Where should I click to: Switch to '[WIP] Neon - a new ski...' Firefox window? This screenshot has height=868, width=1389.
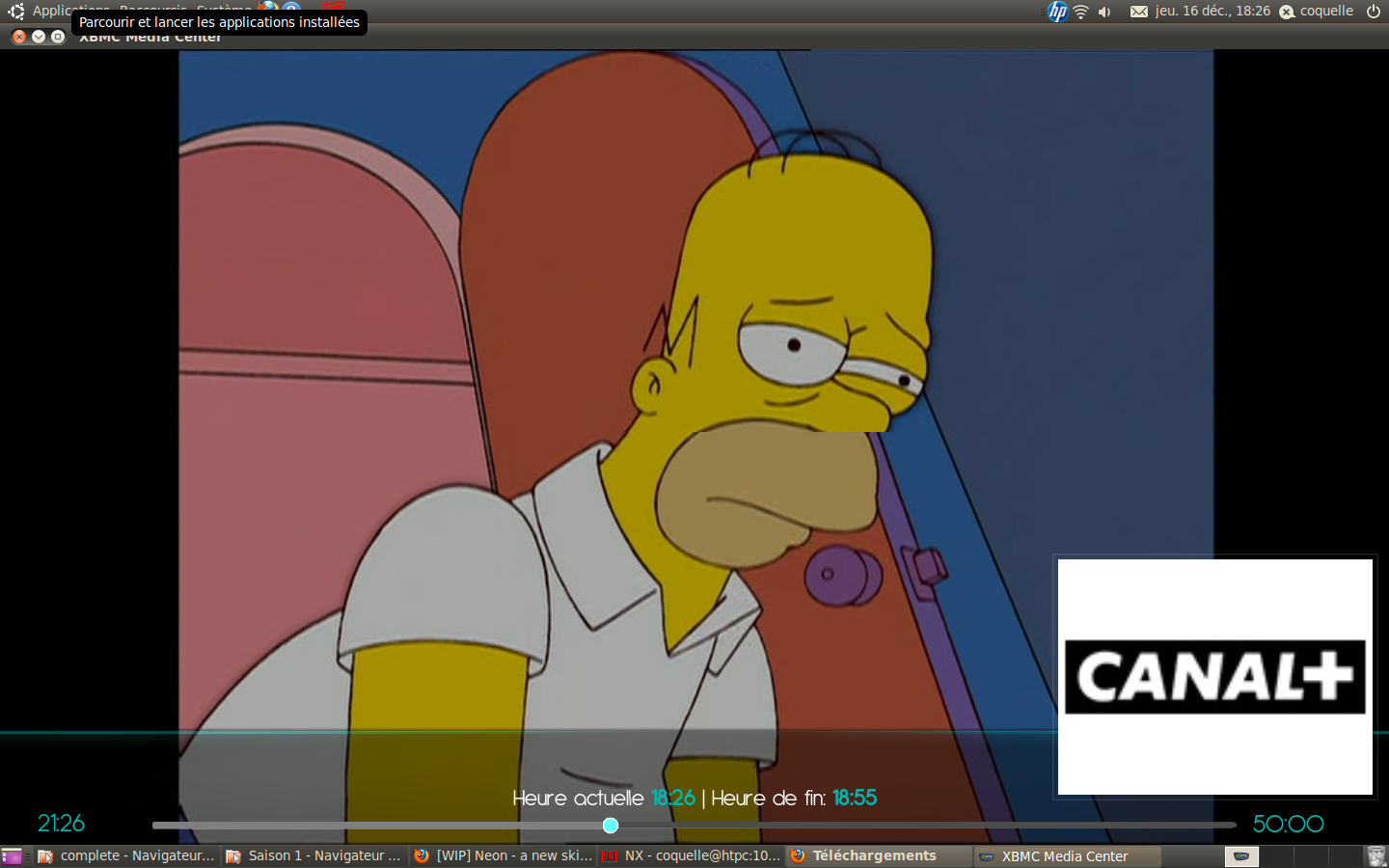click(x=503, y=856)
